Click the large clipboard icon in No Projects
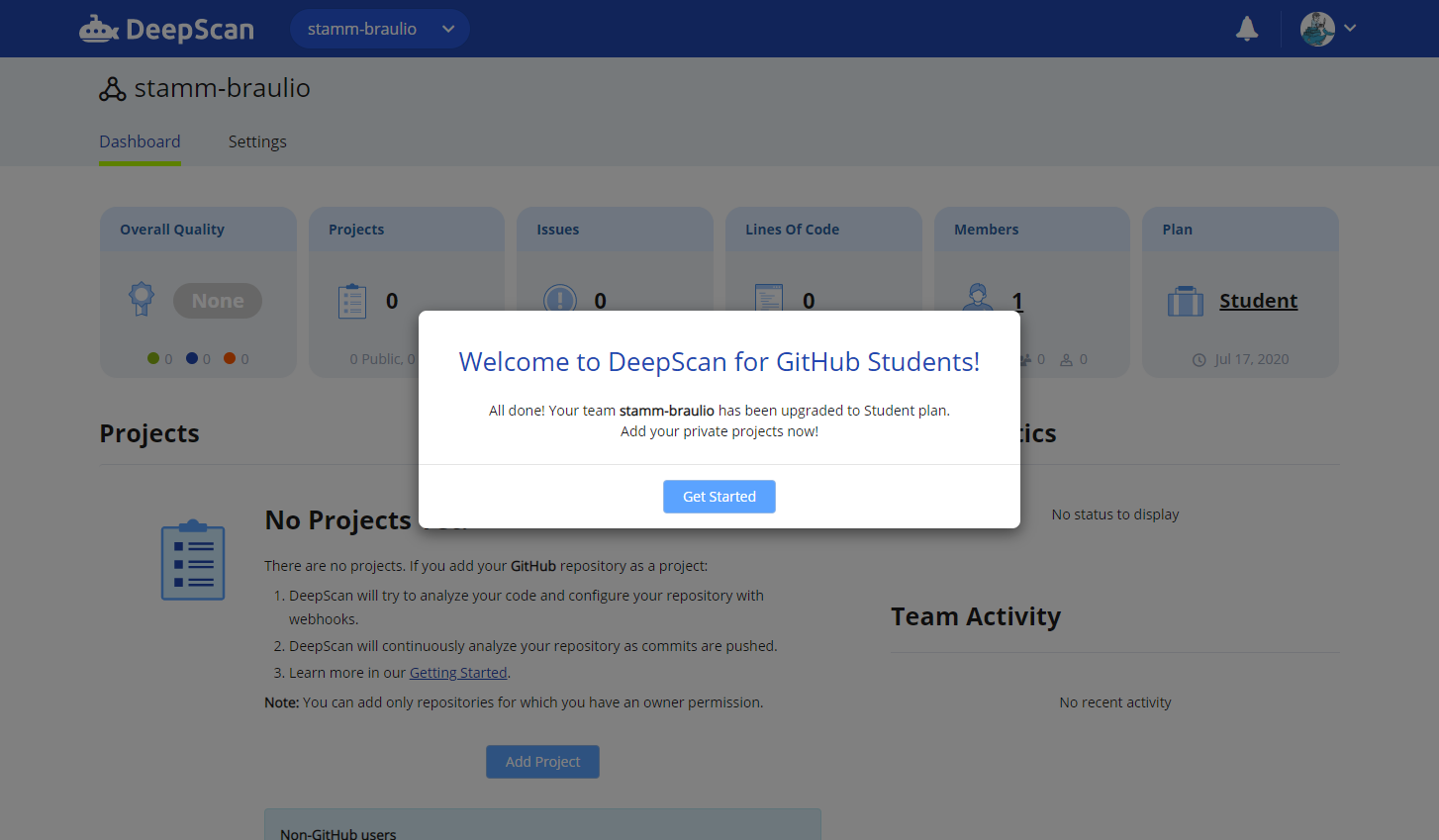 pos(193,560)
